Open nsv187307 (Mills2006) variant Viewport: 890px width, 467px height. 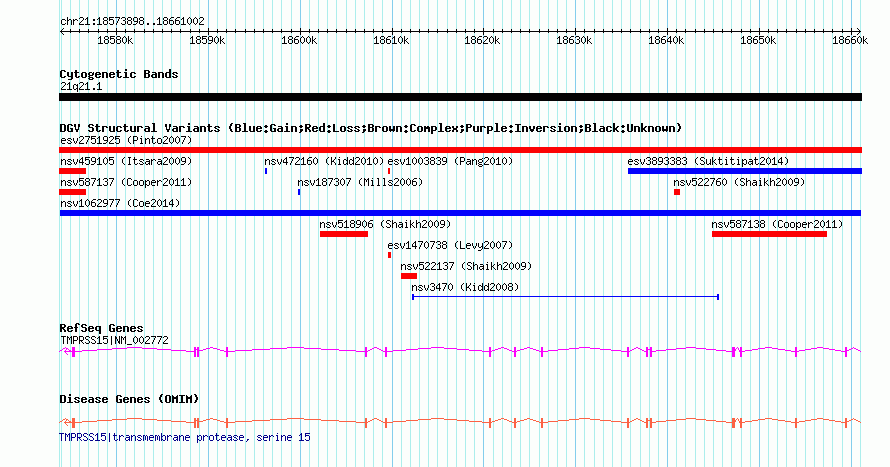[x=360, y=182]
